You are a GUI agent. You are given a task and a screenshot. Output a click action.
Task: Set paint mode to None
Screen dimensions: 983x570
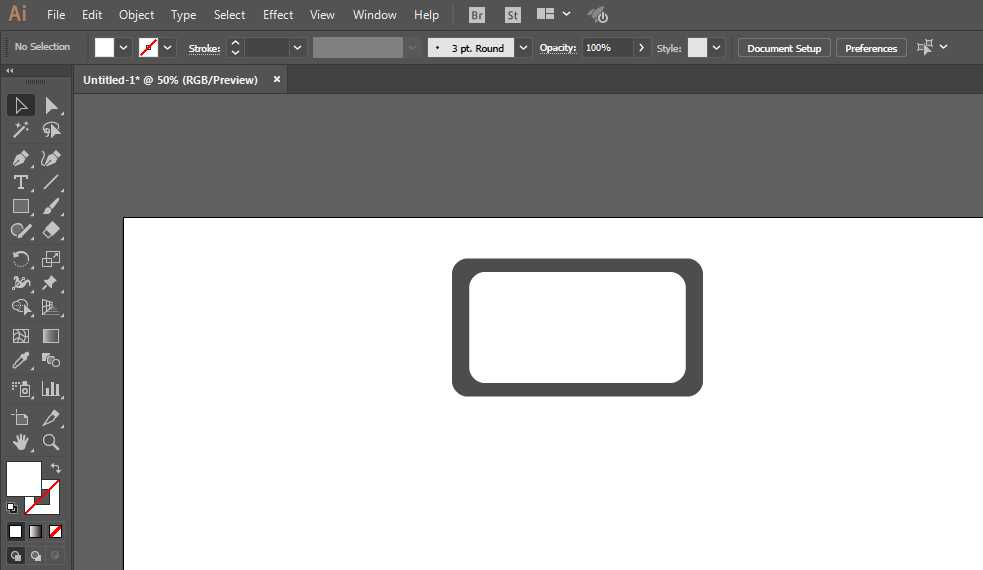(56, 531)
